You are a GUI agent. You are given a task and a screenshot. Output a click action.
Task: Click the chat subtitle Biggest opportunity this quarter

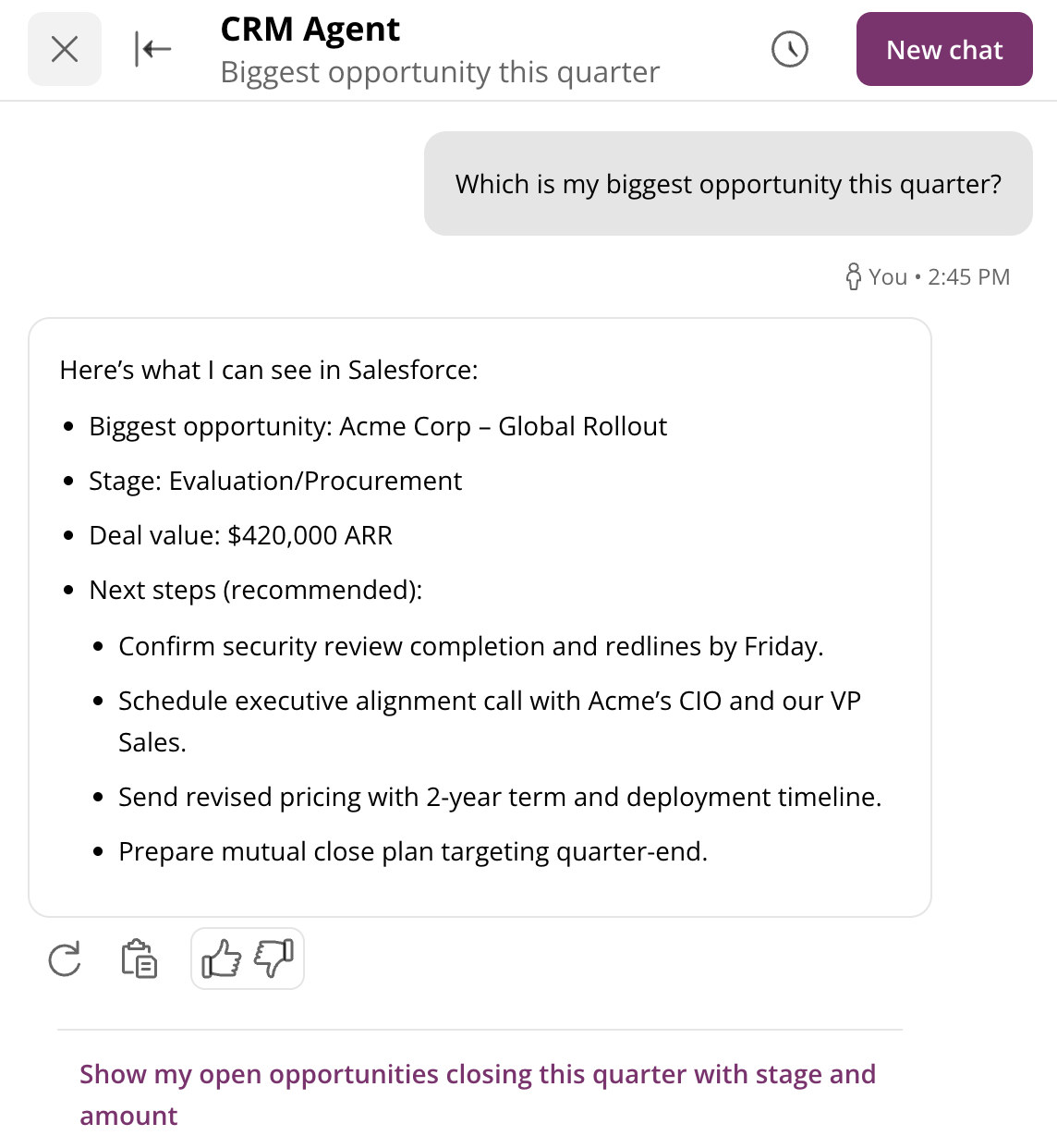coord(440,72)
